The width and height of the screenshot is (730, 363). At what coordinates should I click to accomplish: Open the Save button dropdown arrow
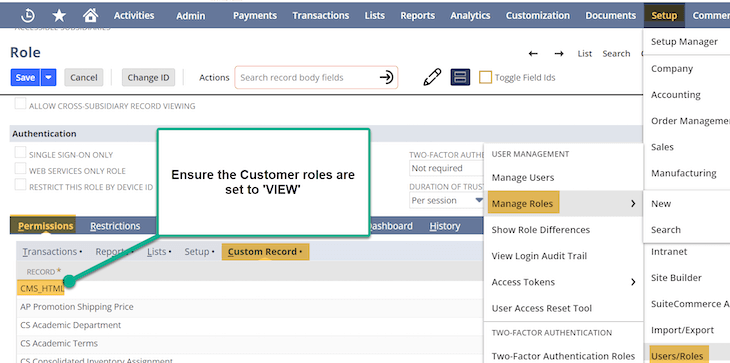point(48,77)
